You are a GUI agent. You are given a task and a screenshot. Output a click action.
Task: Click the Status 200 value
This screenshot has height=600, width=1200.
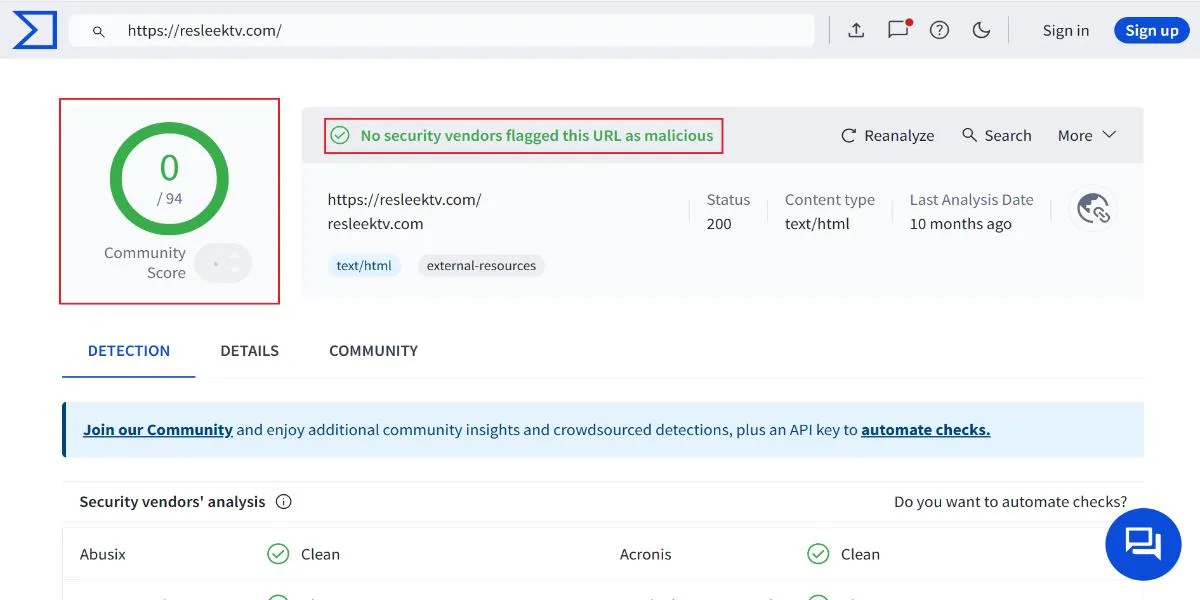(719, 224)
